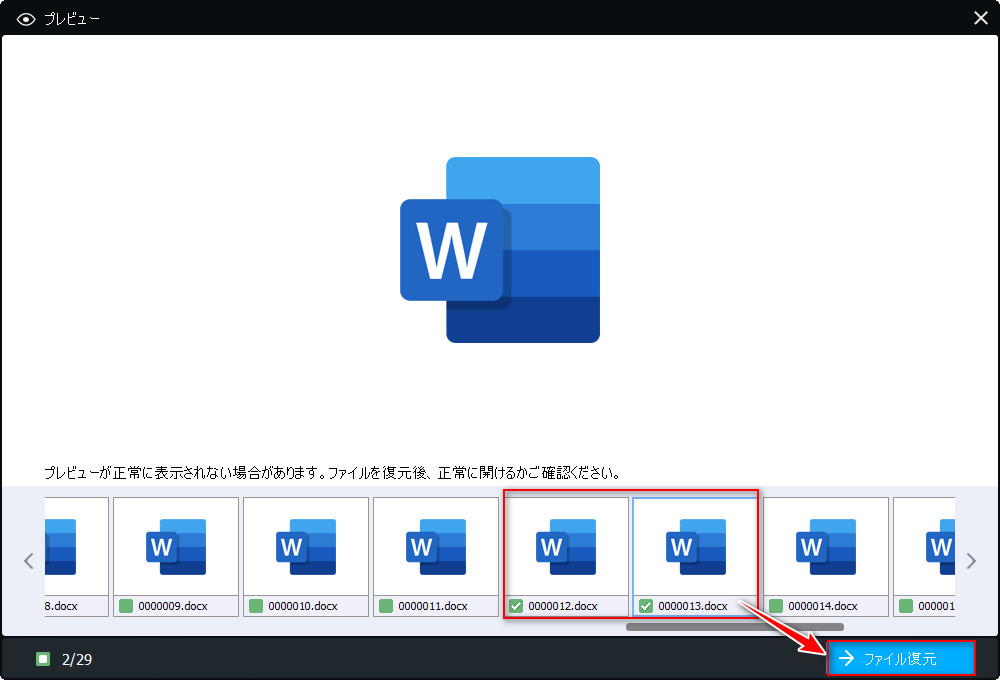Uncheck the 0000013.docx checkbox
This screenshot has height=680, width=1000.
tap(646, 606)
